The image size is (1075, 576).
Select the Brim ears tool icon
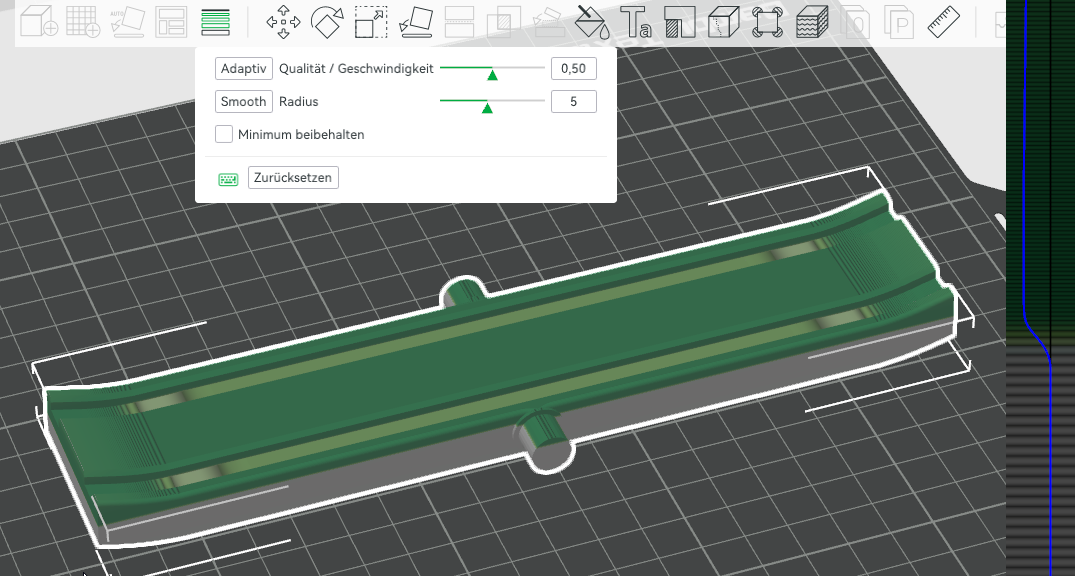pyautogui.click(x=767, y=22)
